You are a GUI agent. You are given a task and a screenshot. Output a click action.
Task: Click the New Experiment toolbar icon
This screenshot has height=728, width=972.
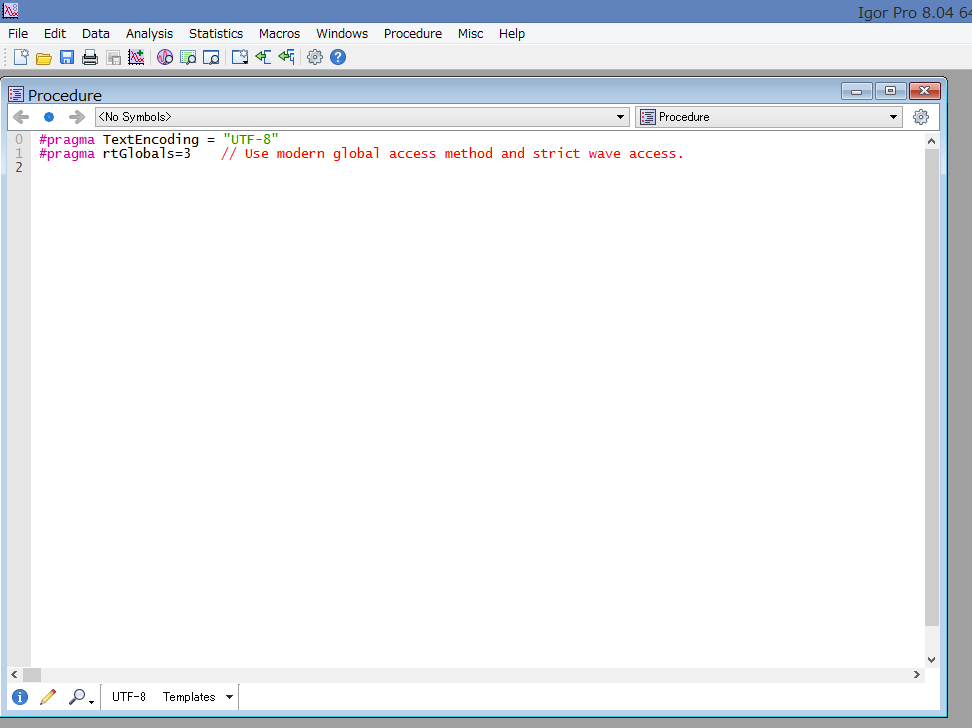(x=20, y=57)
